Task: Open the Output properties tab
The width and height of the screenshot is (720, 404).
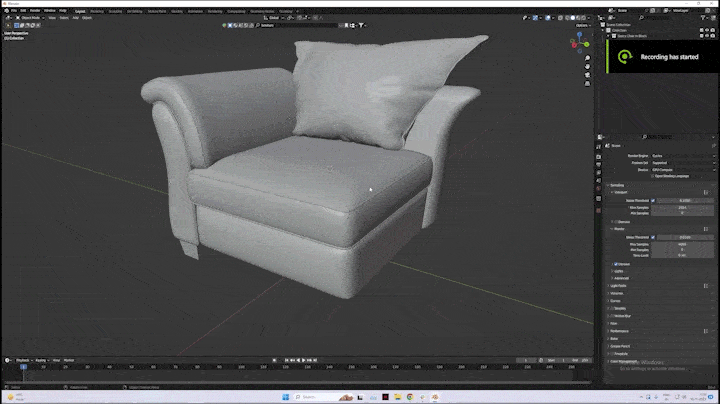Action: pos(599,165)
